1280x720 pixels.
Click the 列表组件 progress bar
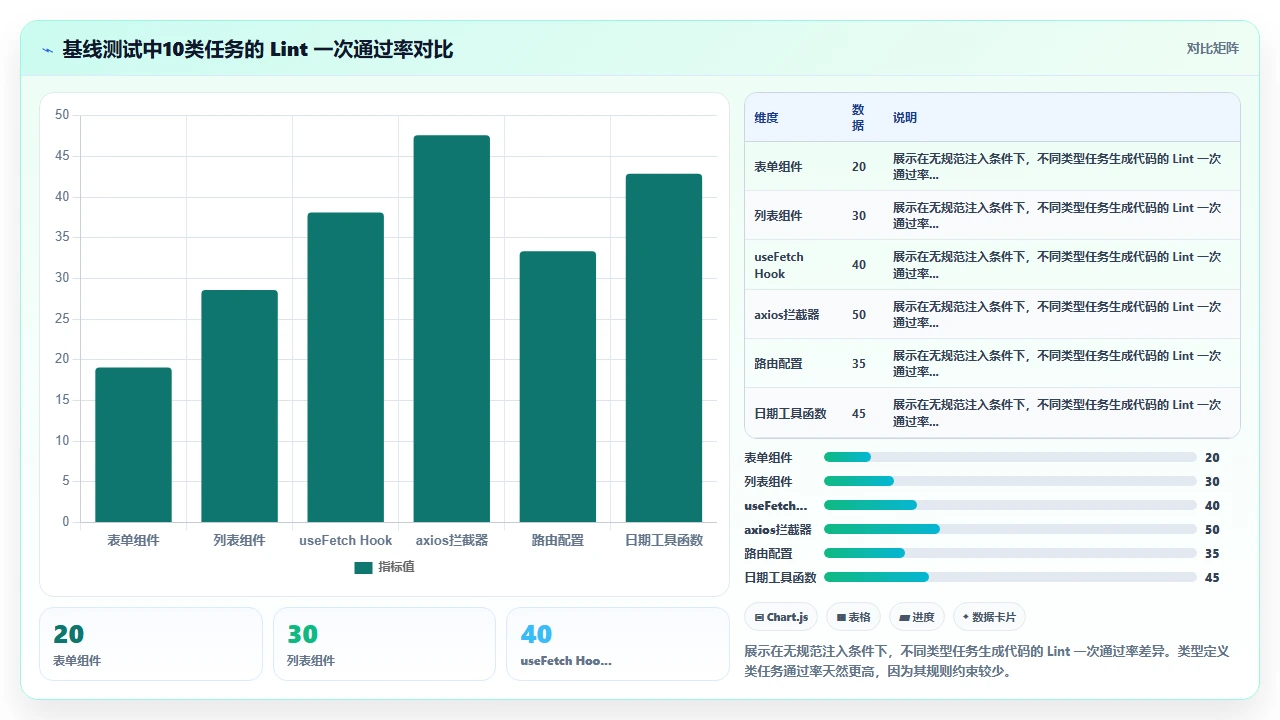tap(1010, 481)
